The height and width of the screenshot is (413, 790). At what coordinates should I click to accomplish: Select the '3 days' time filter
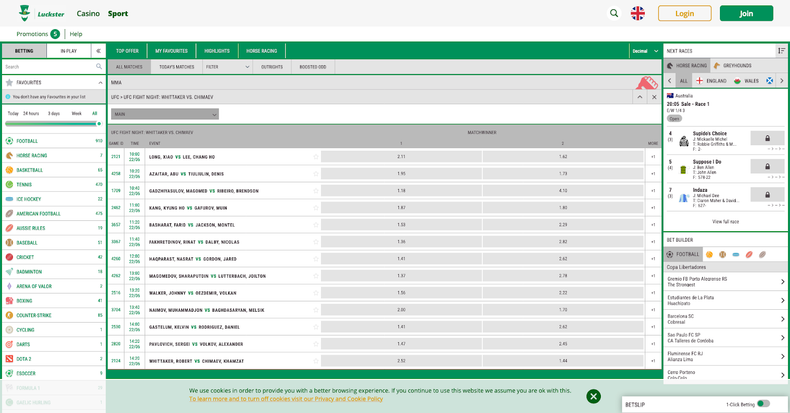point(54,113)
